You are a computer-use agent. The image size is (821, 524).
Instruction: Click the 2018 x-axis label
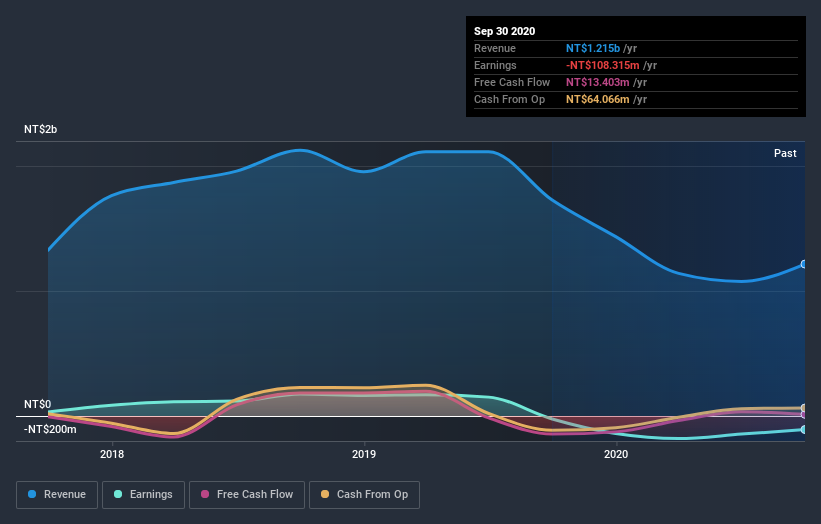click(x=112, y=454)
